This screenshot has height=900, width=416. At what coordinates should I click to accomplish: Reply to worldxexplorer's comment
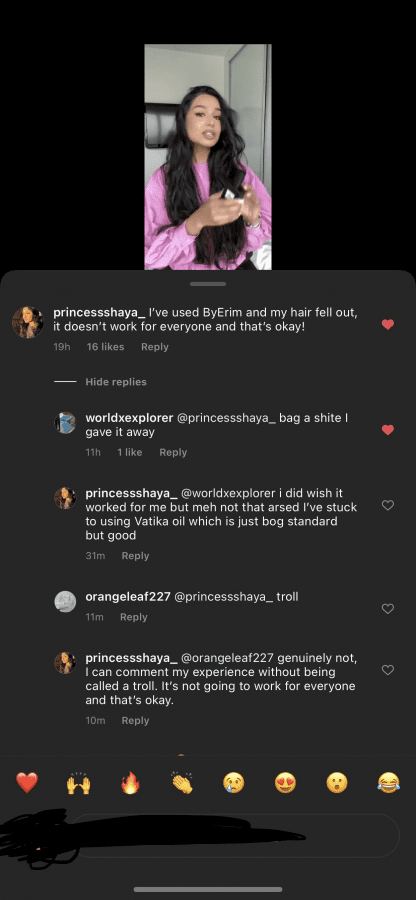tap(173, 452)
